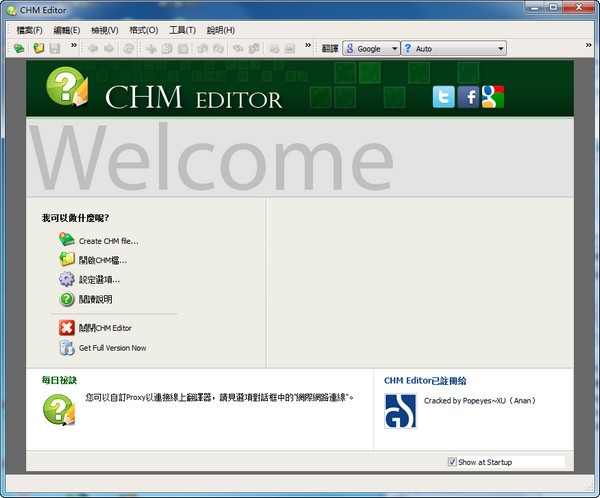Image resolution: width=600 pixels, height=498 pixels.
Task: Click the Open CHM file toolbar icon
Action: point(38,49)
